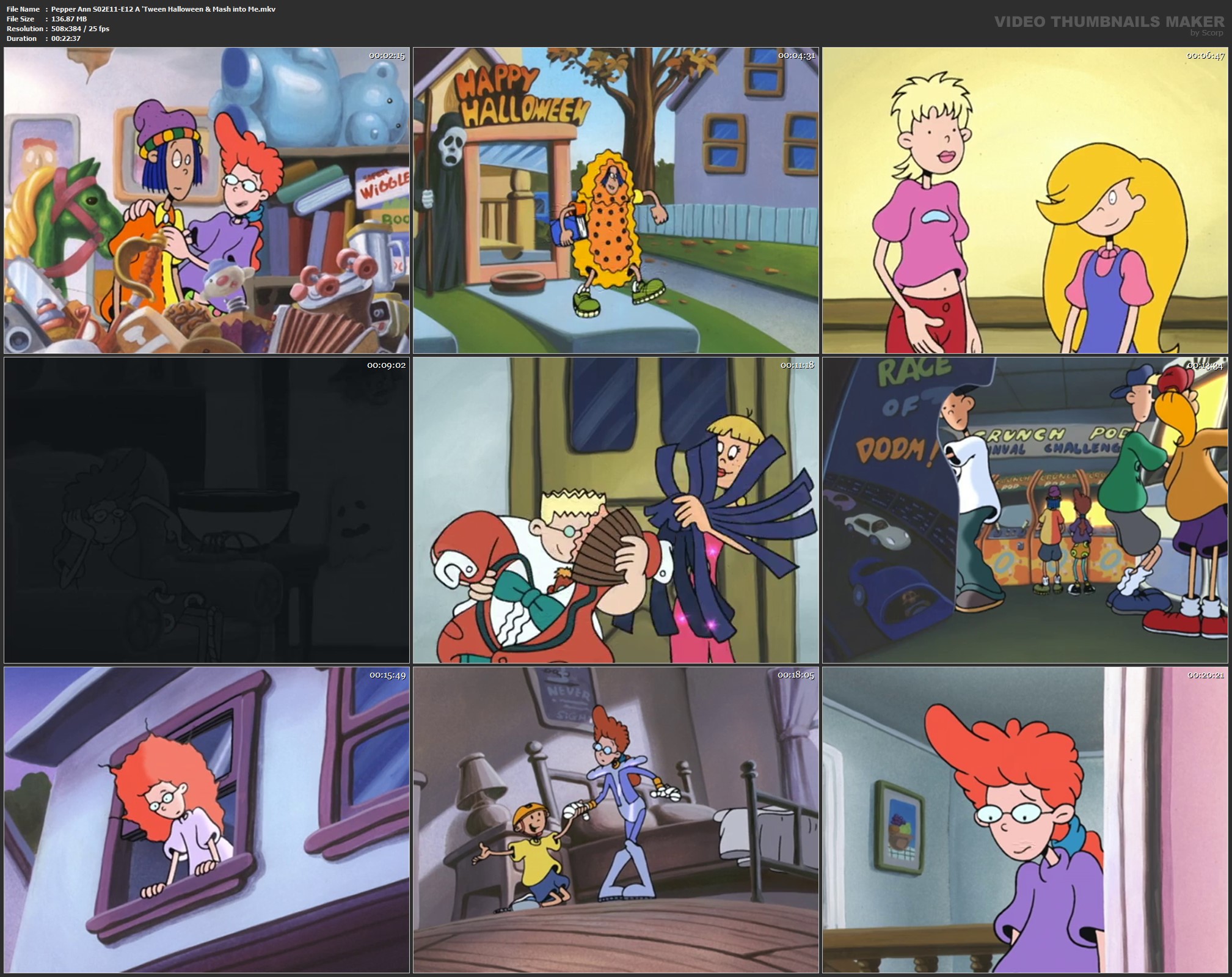Click the 00:04:31 timestamp label
This screenshot has height=977, width=1232.
tap(796, 56)
